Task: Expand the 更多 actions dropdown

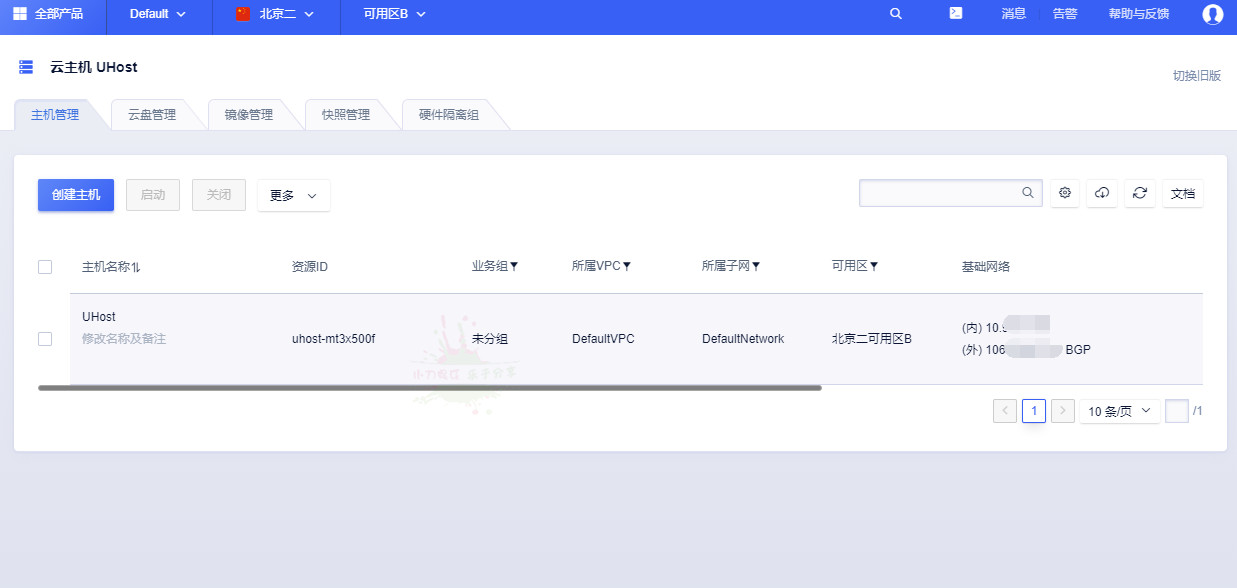Action: click(293, 195)
